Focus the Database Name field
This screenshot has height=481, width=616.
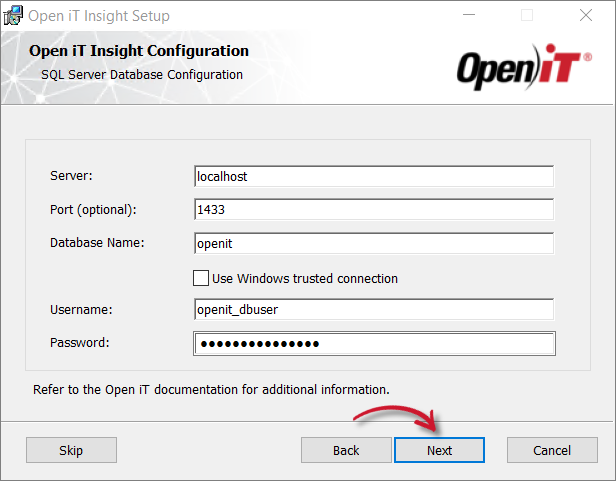[374, 243]
